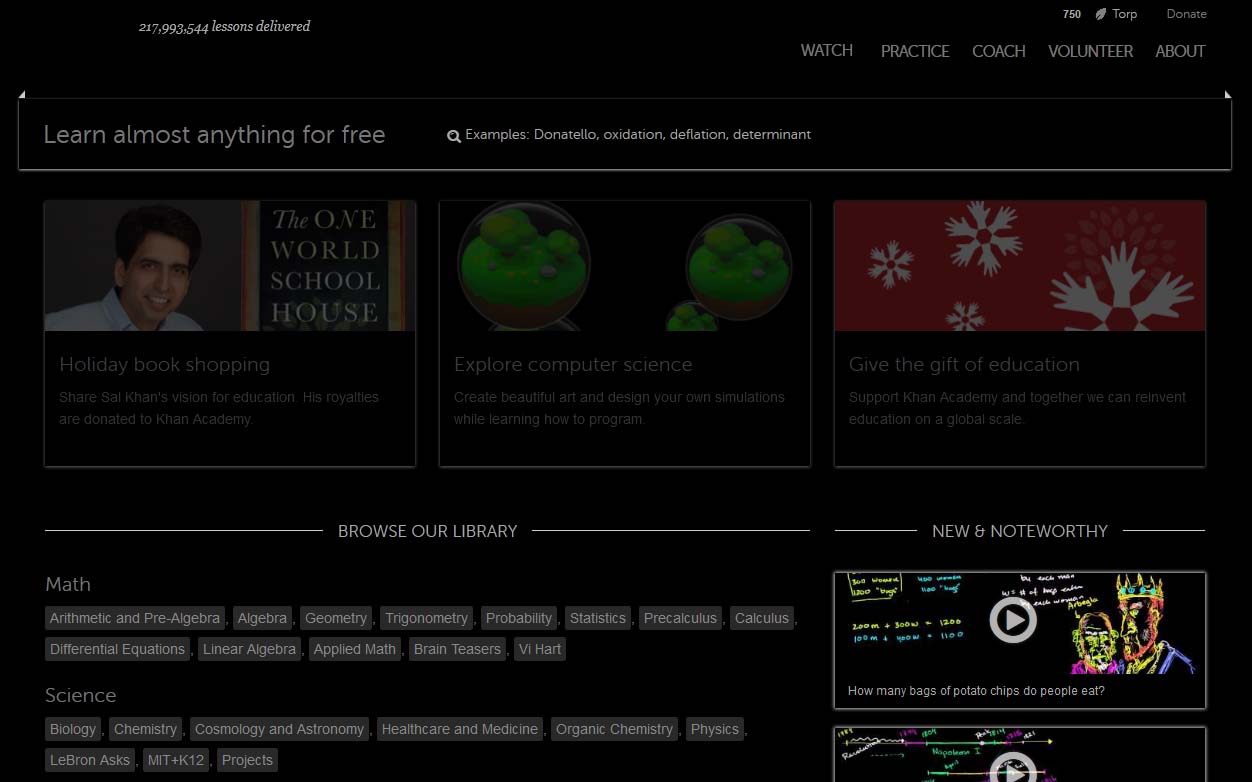
Task: Click the right carousel arrow on the banner
Action: pyautogui.click(x=1230, y=92)
